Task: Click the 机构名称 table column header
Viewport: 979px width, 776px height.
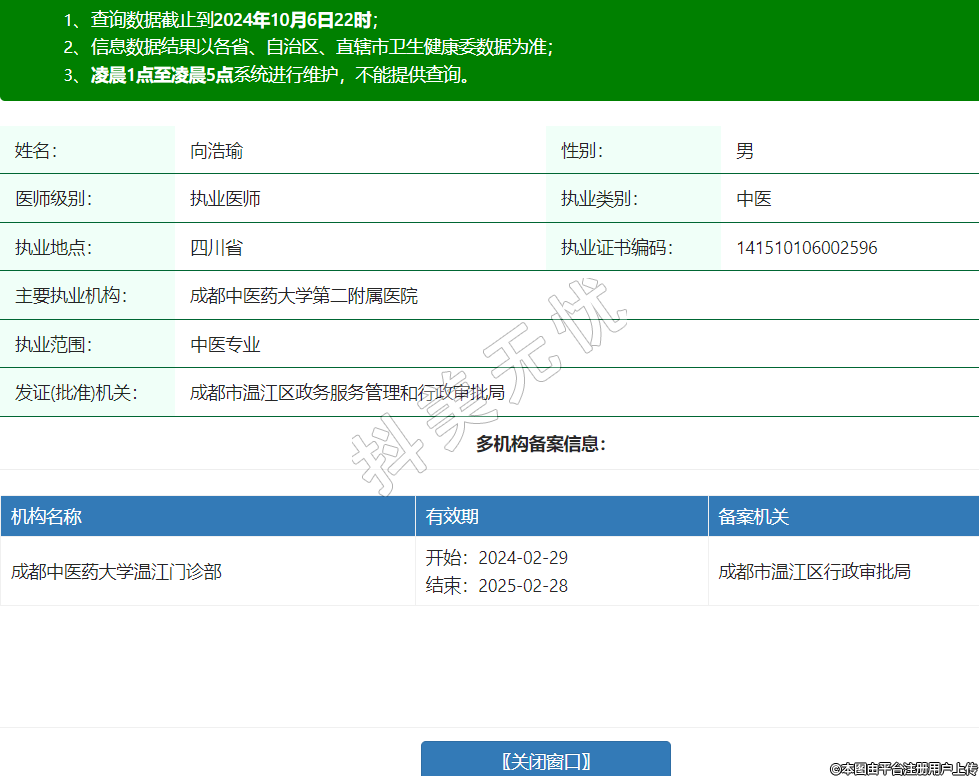Action: 46,517
